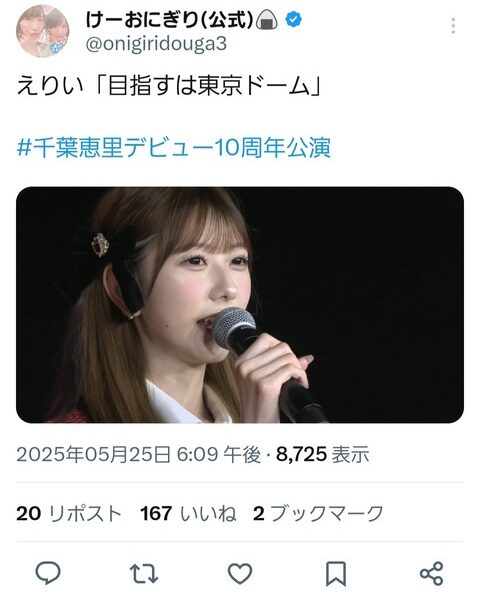Open the profile avatar picture

click(42, 31)
